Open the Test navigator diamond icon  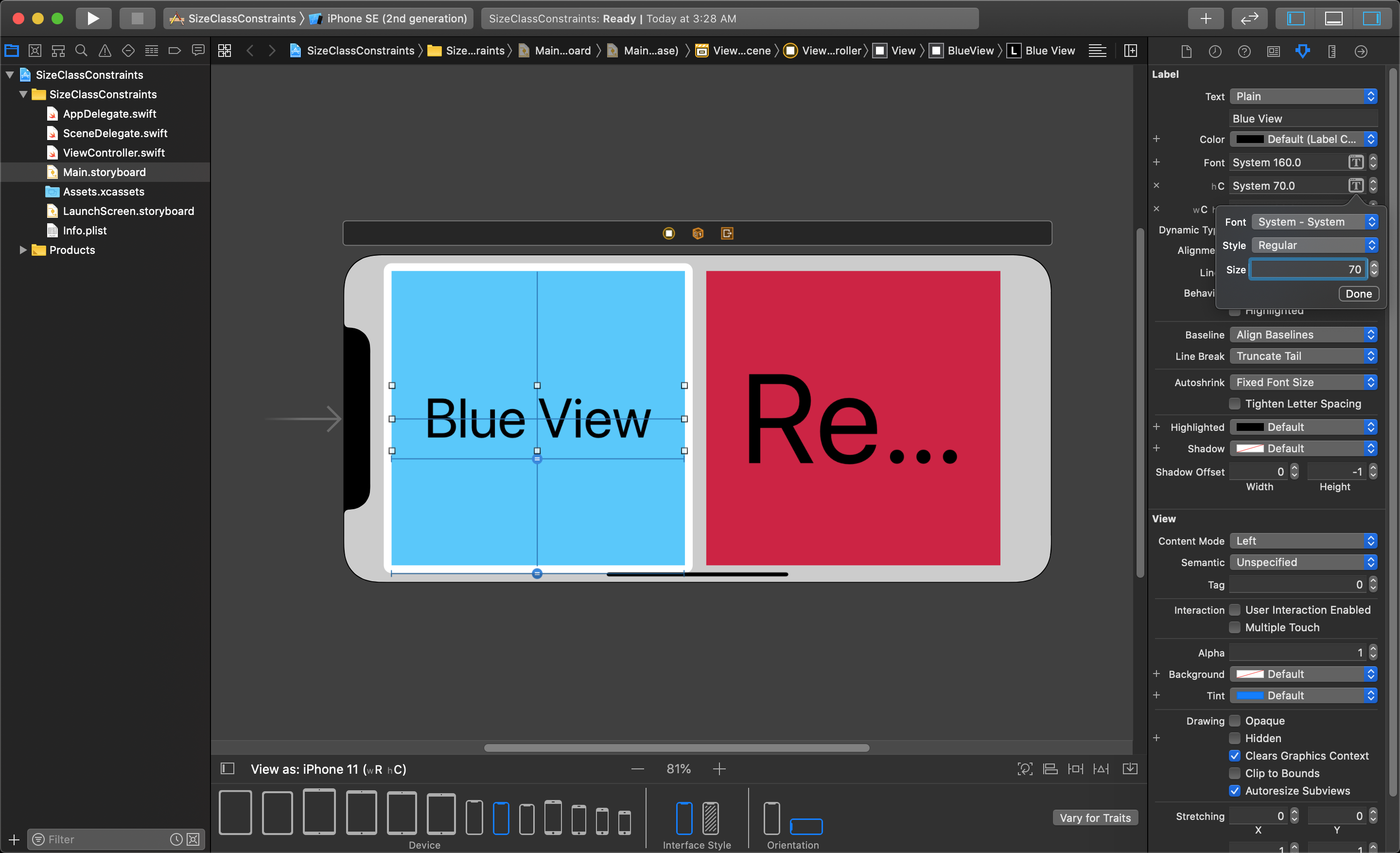click(128, 51)
